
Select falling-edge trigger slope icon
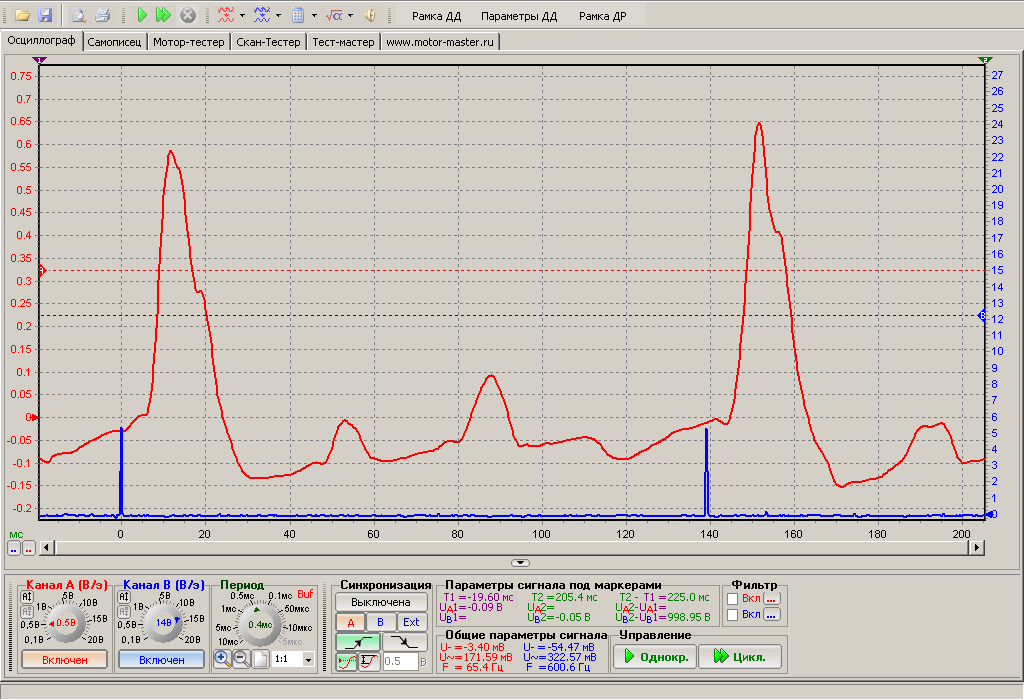(405, 643)
